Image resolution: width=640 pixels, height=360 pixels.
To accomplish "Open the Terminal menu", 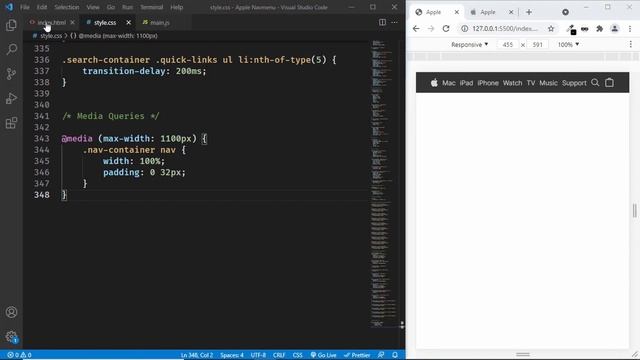I will (151, 7).
